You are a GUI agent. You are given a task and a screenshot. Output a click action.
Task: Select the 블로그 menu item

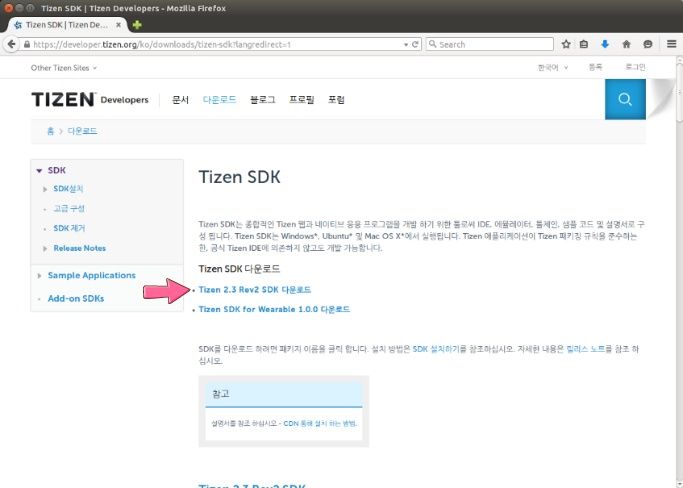263,100
